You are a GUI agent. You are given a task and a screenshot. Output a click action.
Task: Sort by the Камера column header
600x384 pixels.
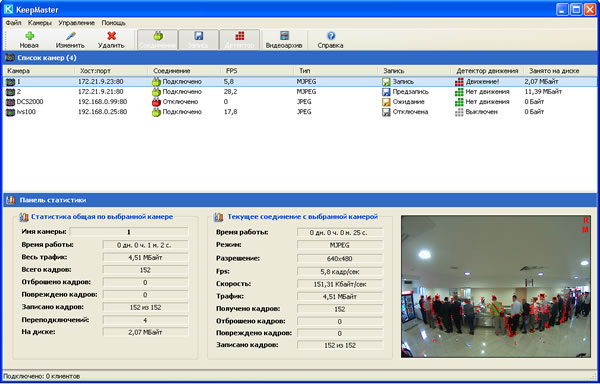point(39,71)
